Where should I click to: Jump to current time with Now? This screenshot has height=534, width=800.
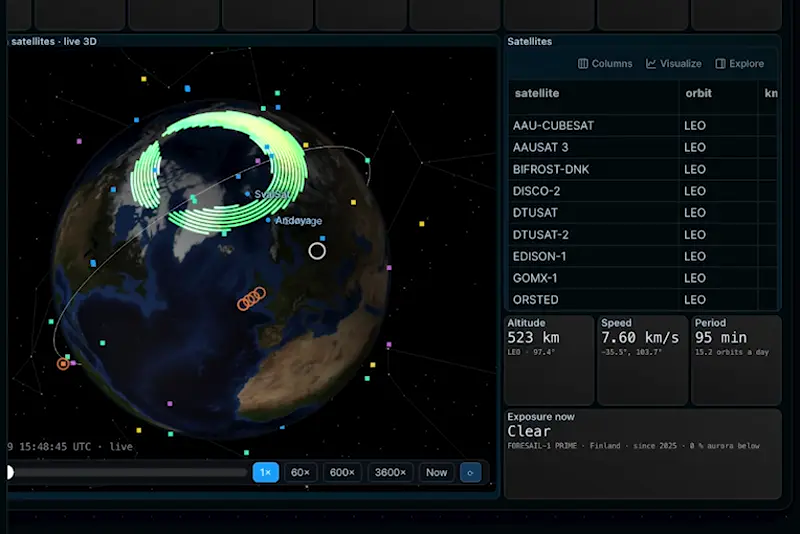(437, 472)
